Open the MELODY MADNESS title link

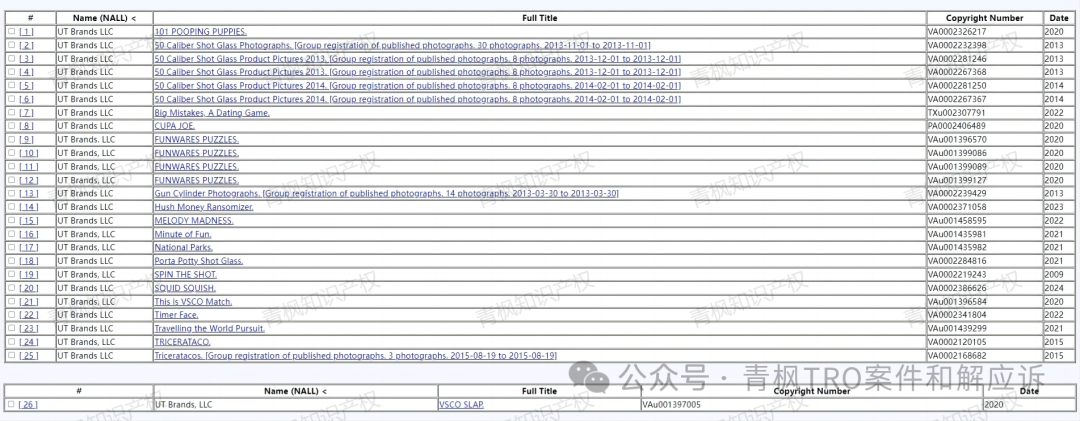pyautogui.click(x=194, y=220)
